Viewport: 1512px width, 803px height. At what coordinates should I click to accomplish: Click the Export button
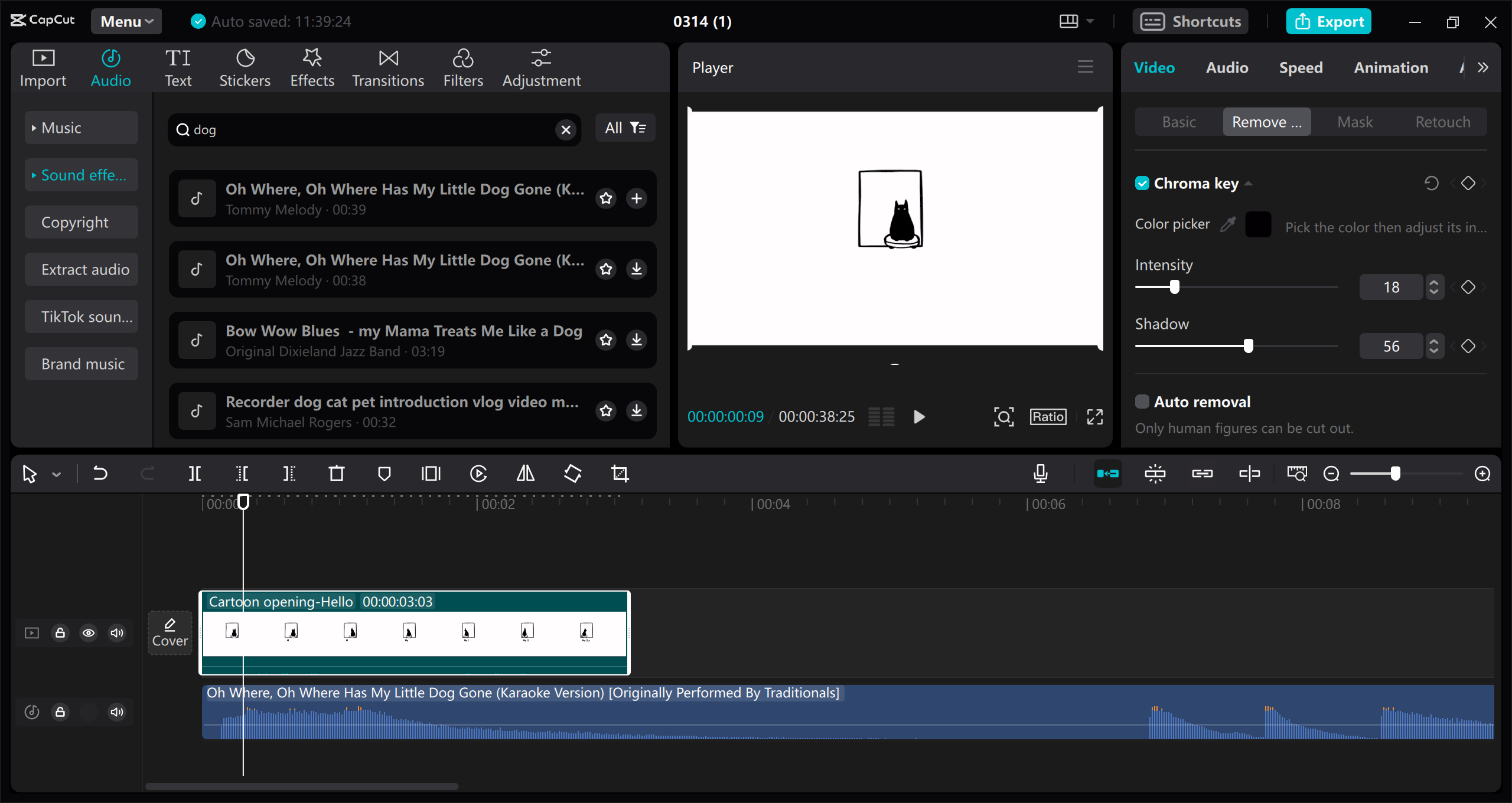(x=1328, y=22)
